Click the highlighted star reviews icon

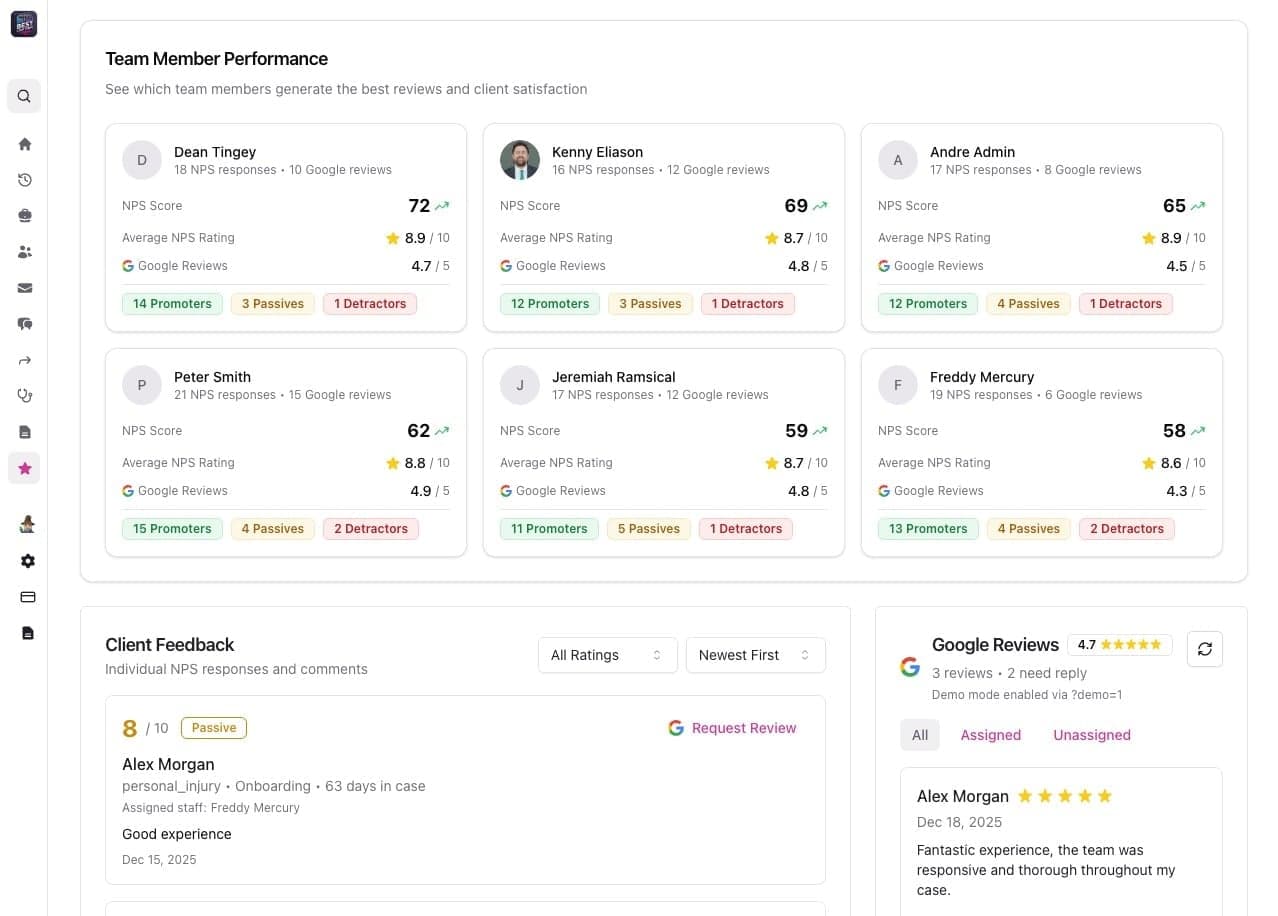click(x=24, y=467)
